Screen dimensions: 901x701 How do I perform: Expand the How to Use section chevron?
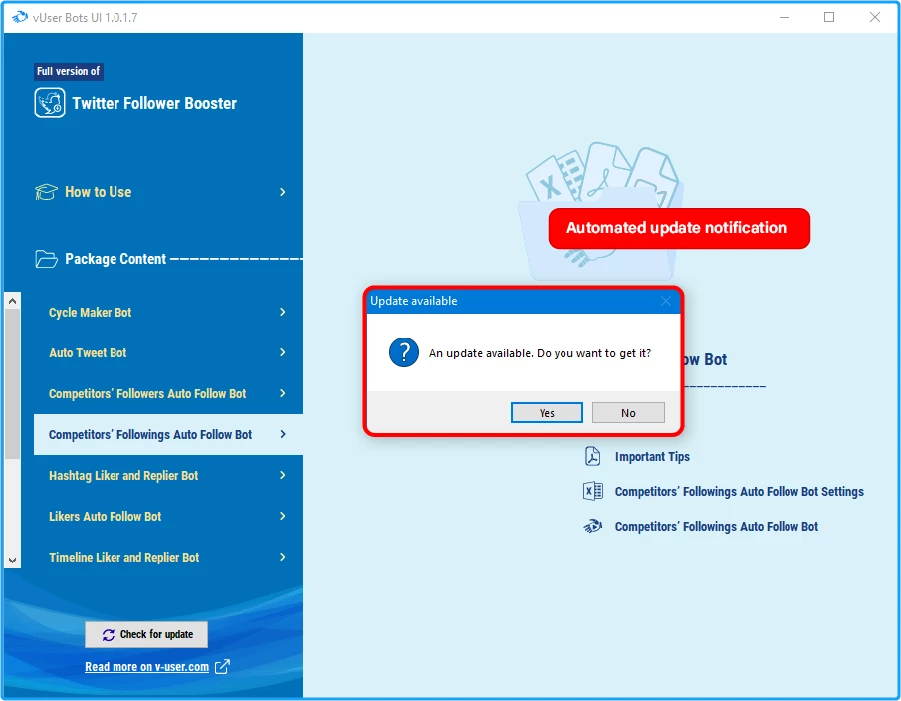click(282, 192)
